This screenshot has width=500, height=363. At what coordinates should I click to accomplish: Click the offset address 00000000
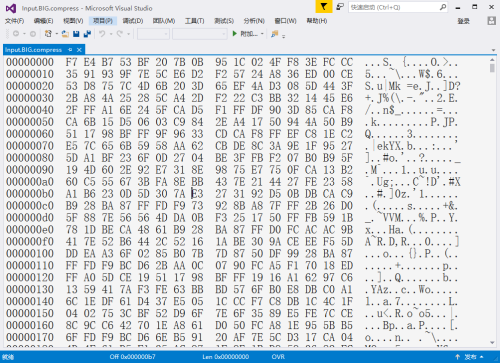pos(30,62)
